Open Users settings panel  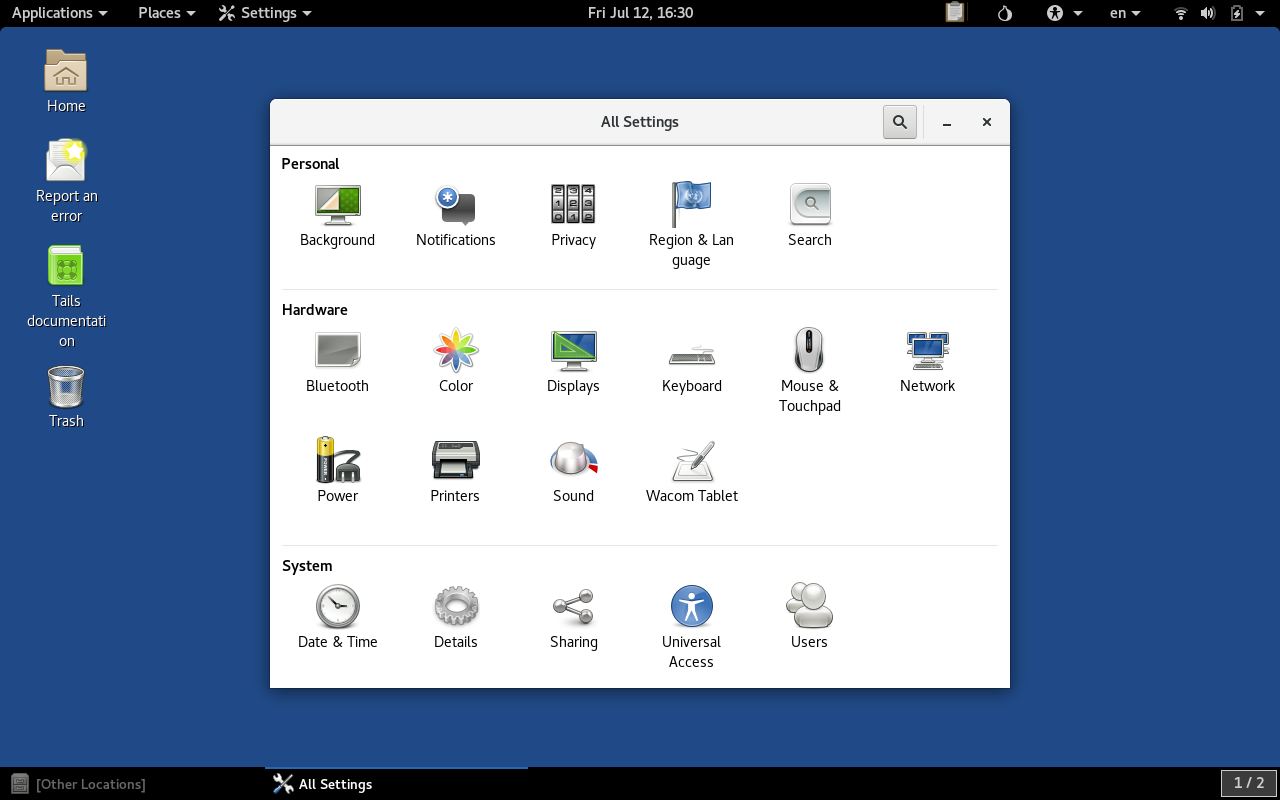point(809,617)
